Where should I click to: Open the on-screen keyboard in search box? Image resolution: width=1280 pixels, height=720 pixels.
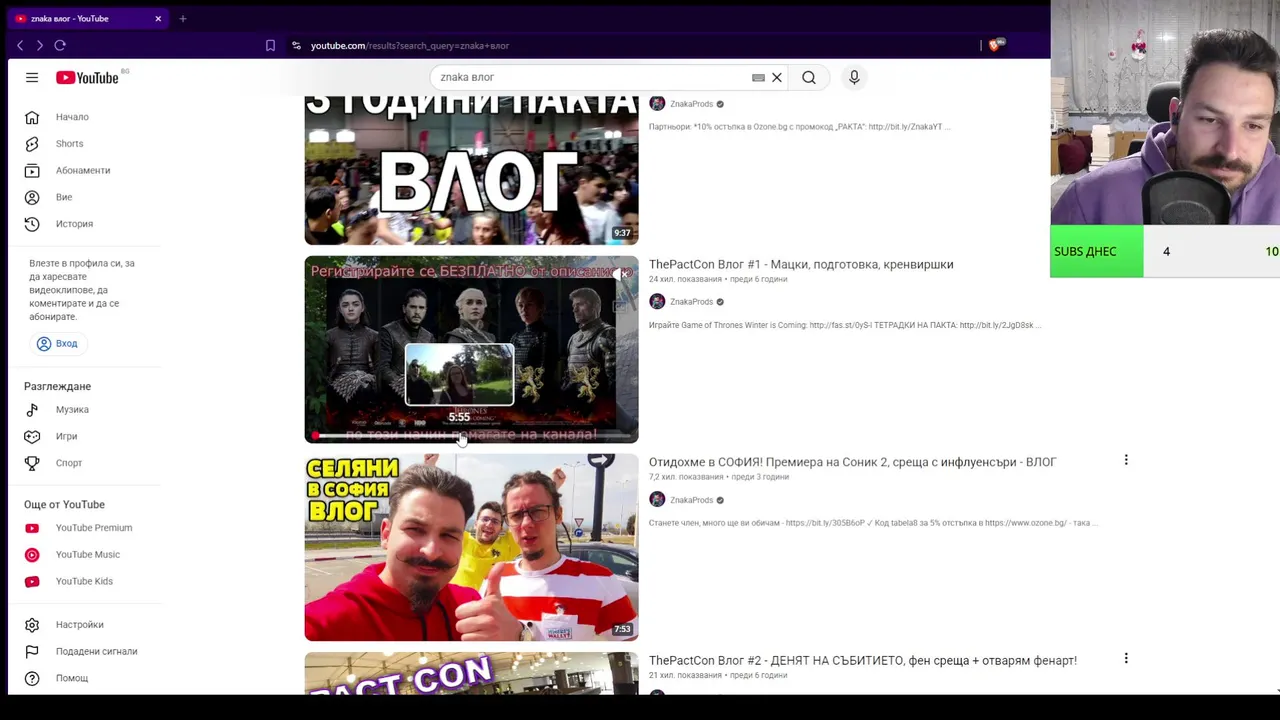[x=758, y=77]
